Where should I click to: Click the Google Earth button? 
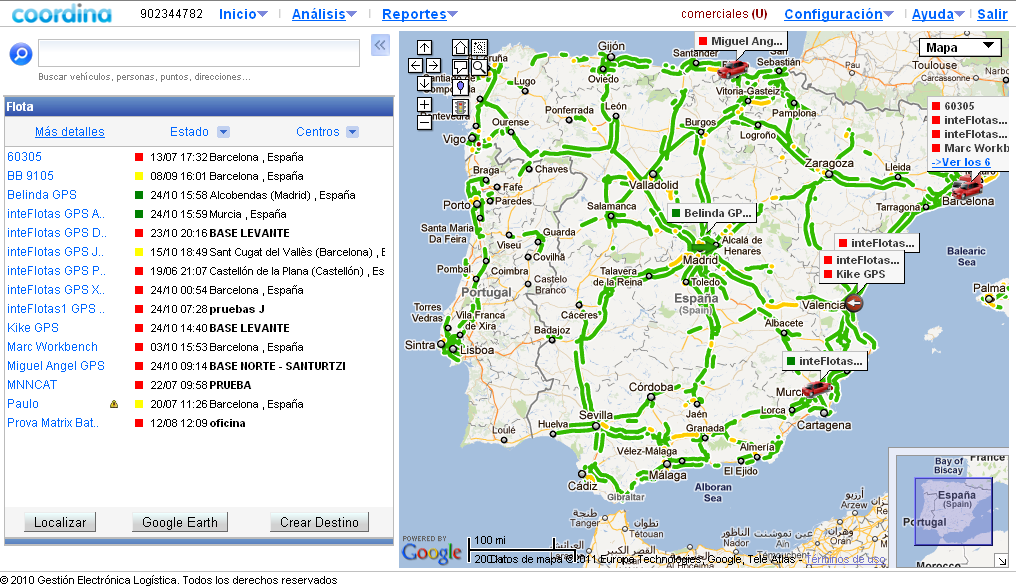click(x=179, y=522)
